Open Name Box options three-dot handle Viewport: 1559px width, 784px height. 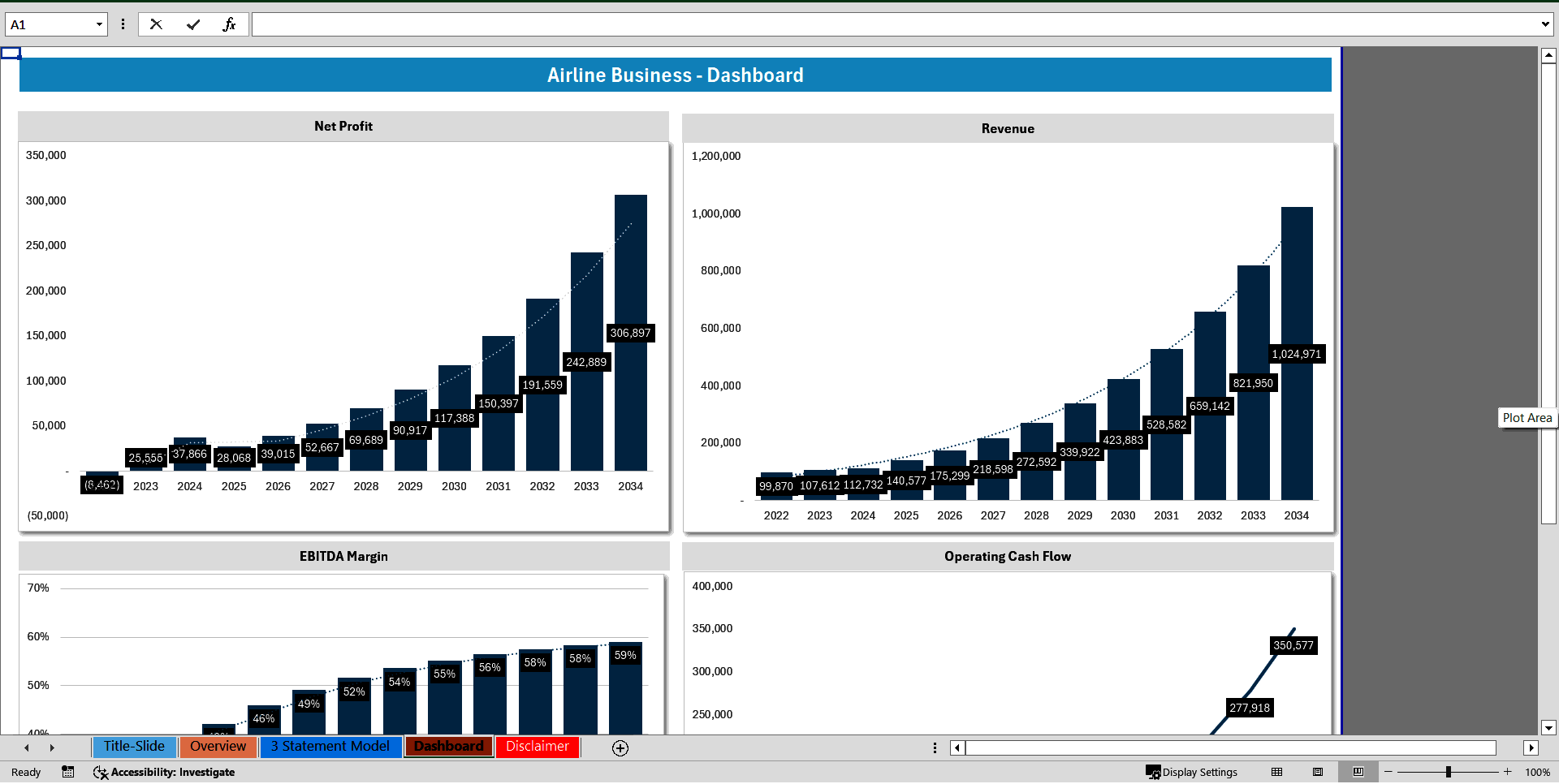(x=123, y=24)
